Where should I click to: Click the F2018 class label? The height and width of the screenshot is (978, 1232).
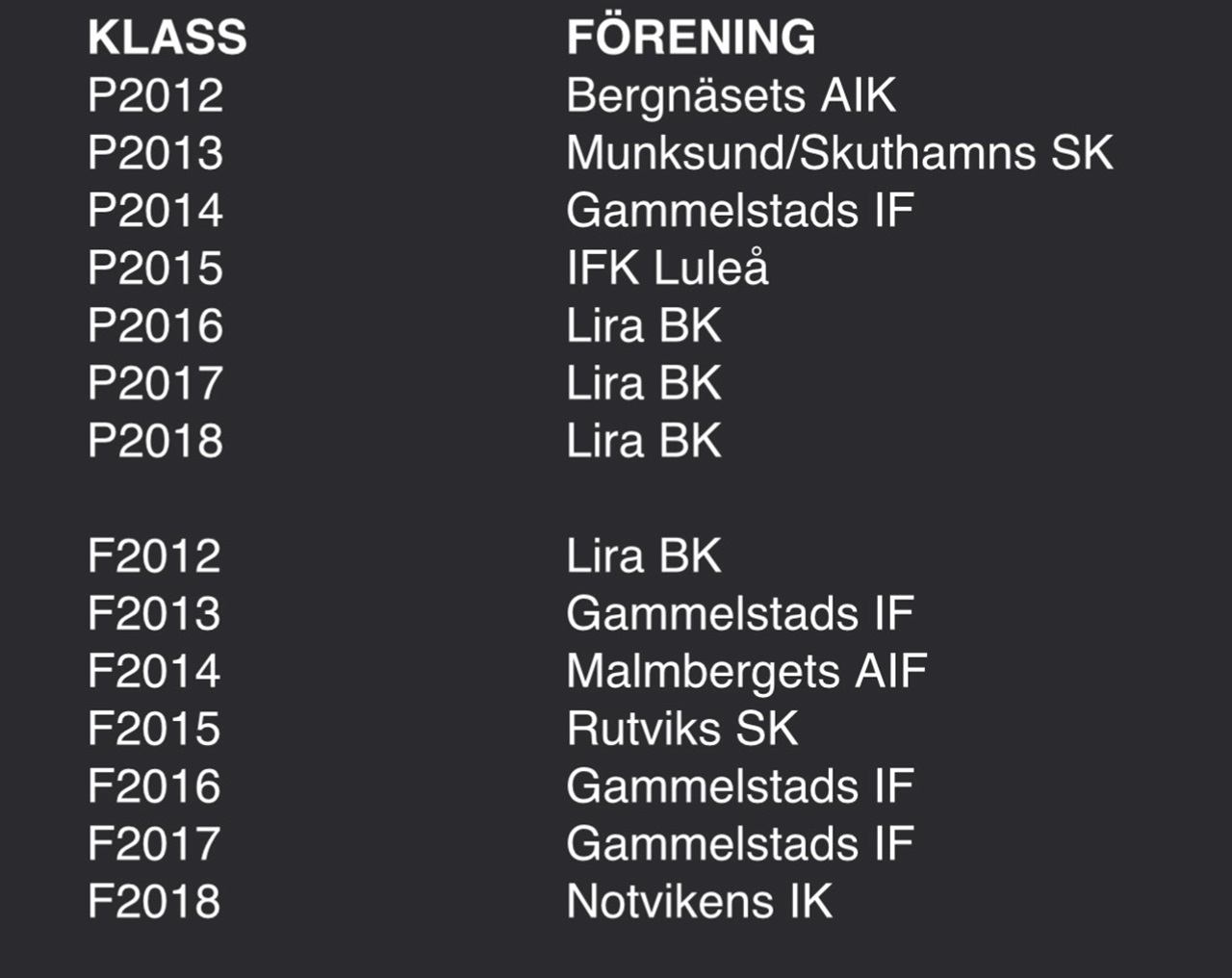[155, 902]
